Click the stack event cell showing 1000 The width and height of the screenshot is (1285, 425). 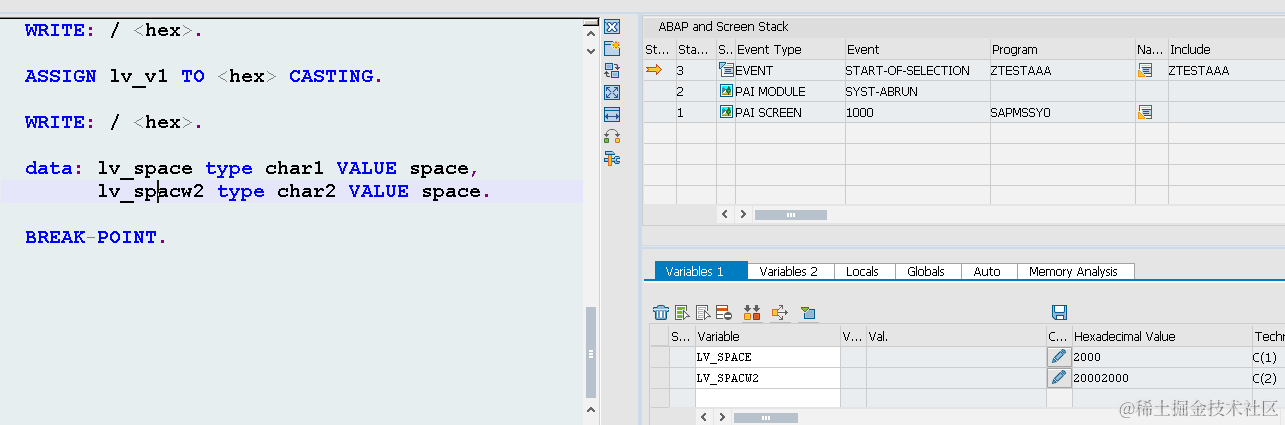click(x=916, y=112)
